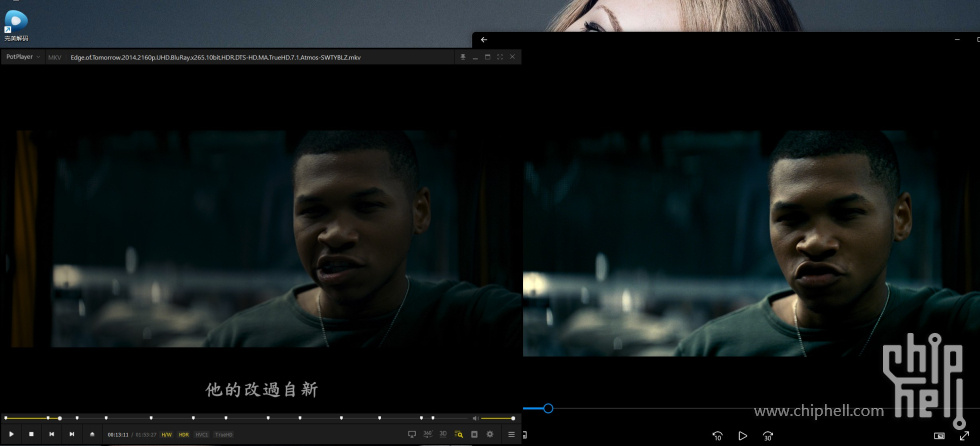Go to previous file in PotPlayer
The height and width of the screenshot is (446, 980).
click(52, 434)
